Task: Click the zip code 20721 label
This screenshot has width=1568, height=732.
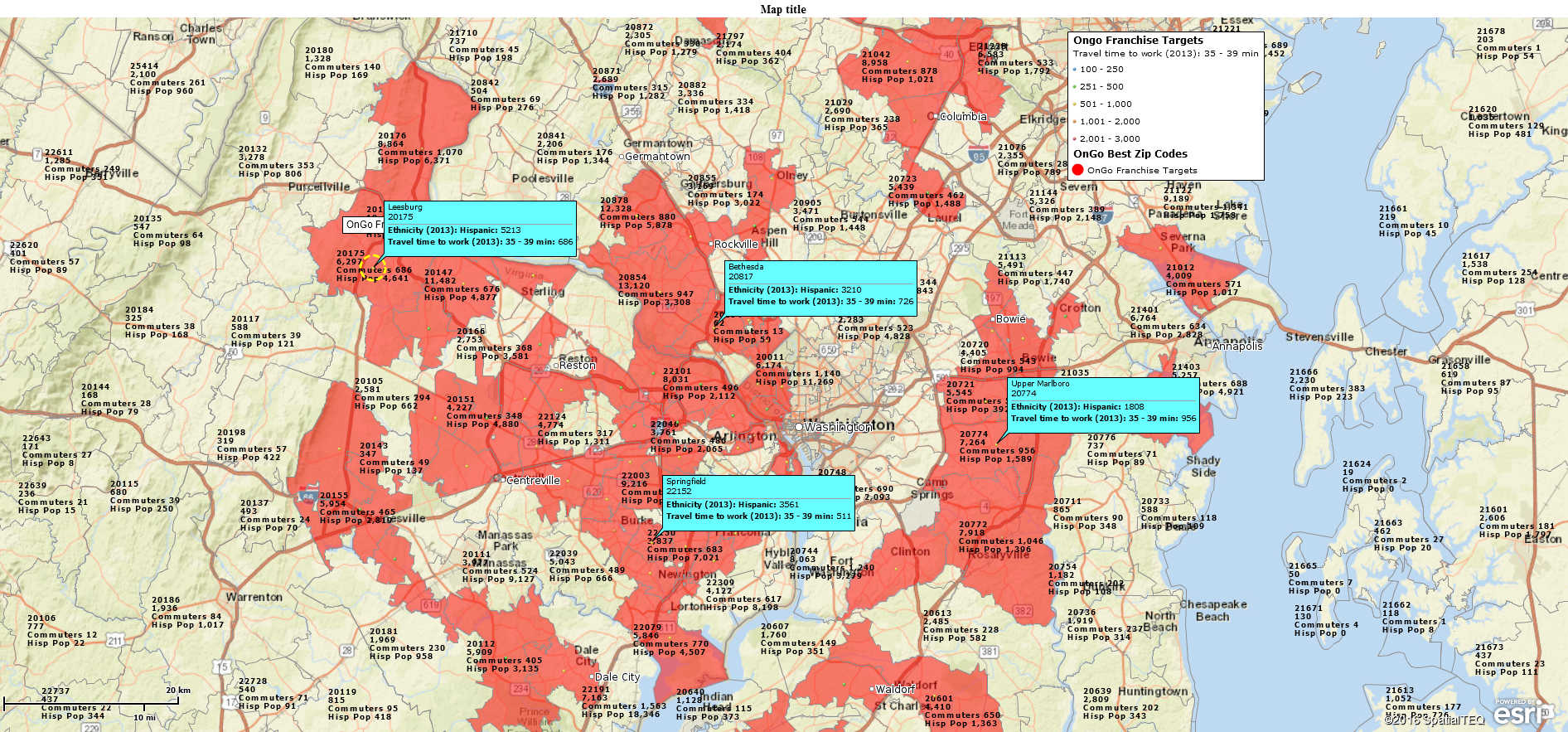Action: pyautogui.click(x=961, y=385)
